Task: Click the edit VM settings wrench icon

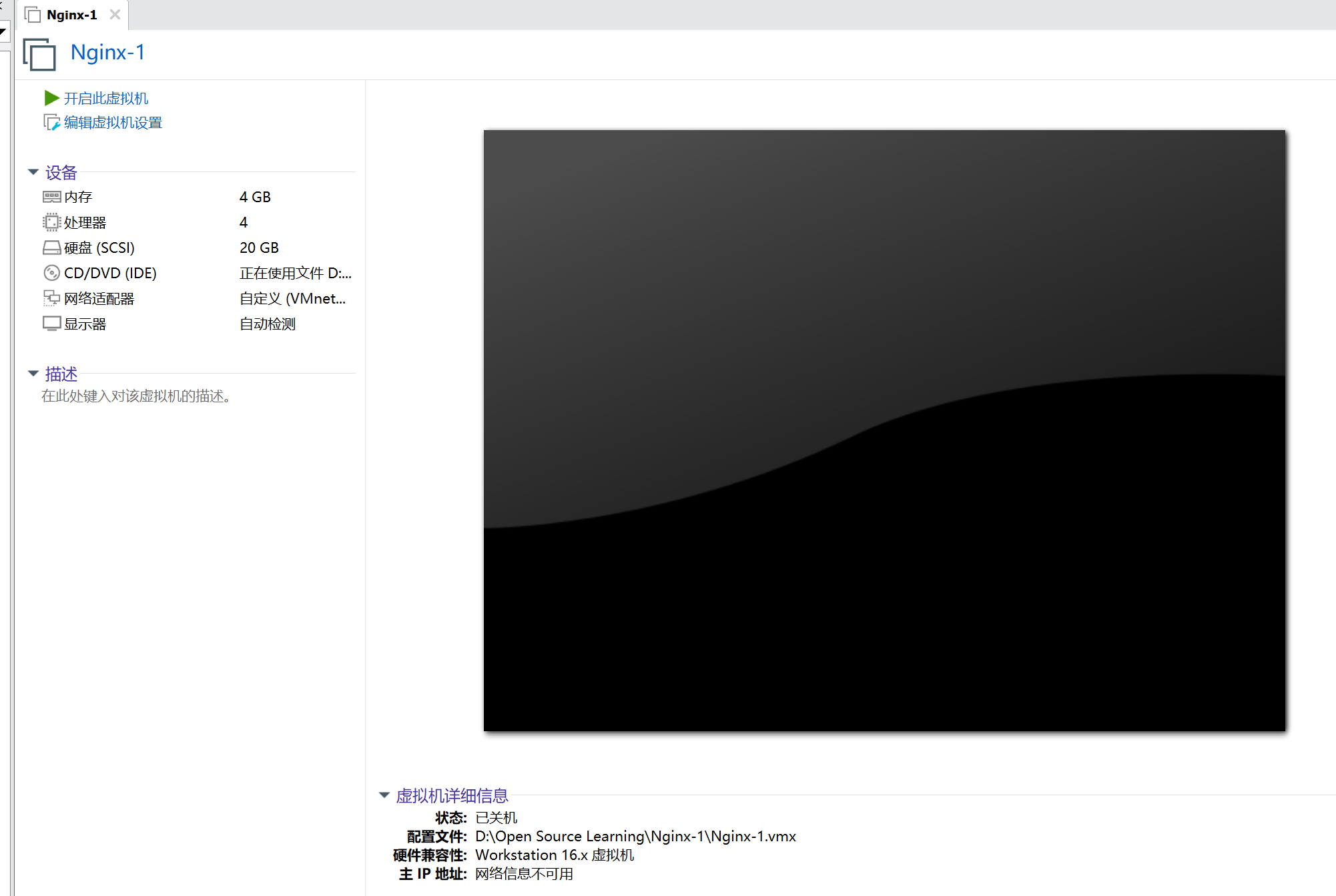Action: 51,123
